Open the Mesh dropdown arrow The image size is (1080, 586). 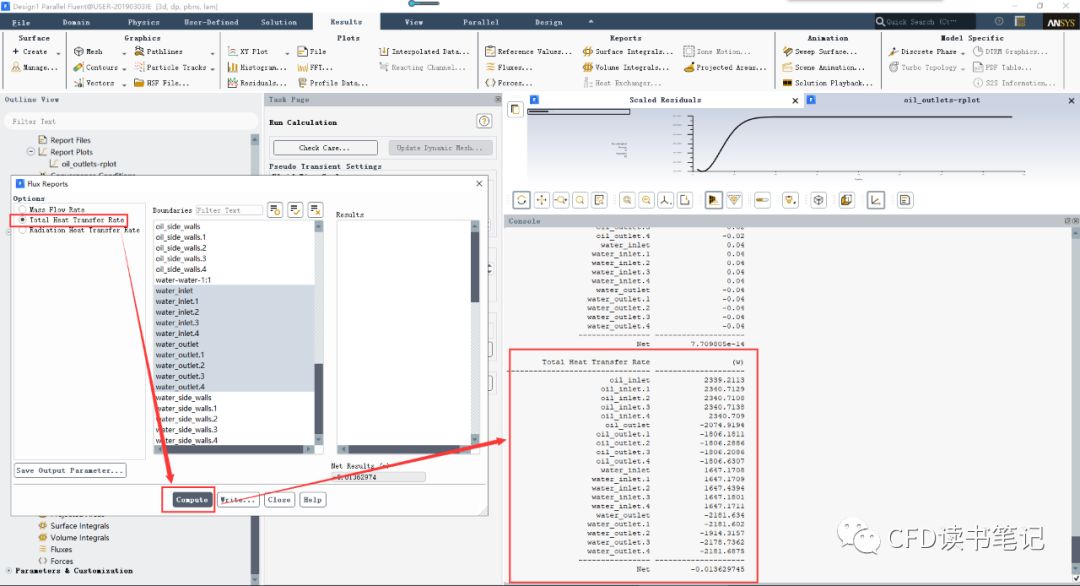[124, 52]
